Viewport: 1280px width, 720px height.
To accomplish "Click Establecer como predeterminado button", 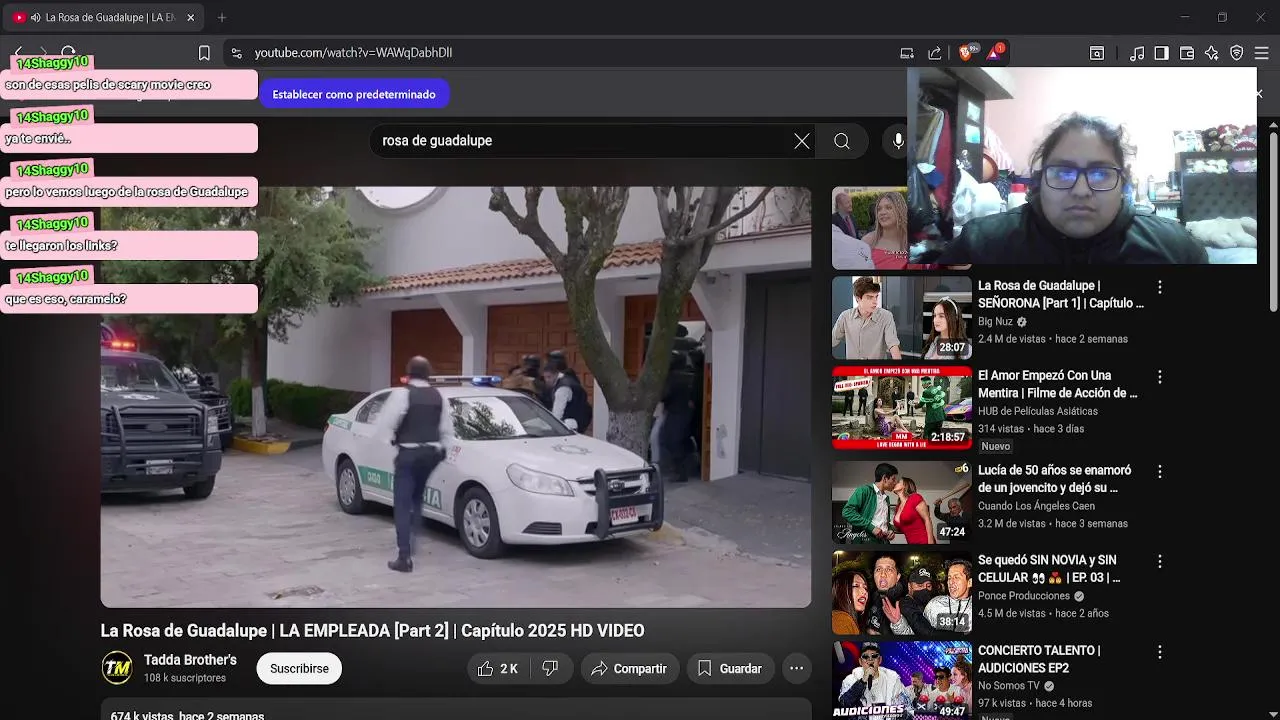I will pyautogui.click(x=354, y=94).
